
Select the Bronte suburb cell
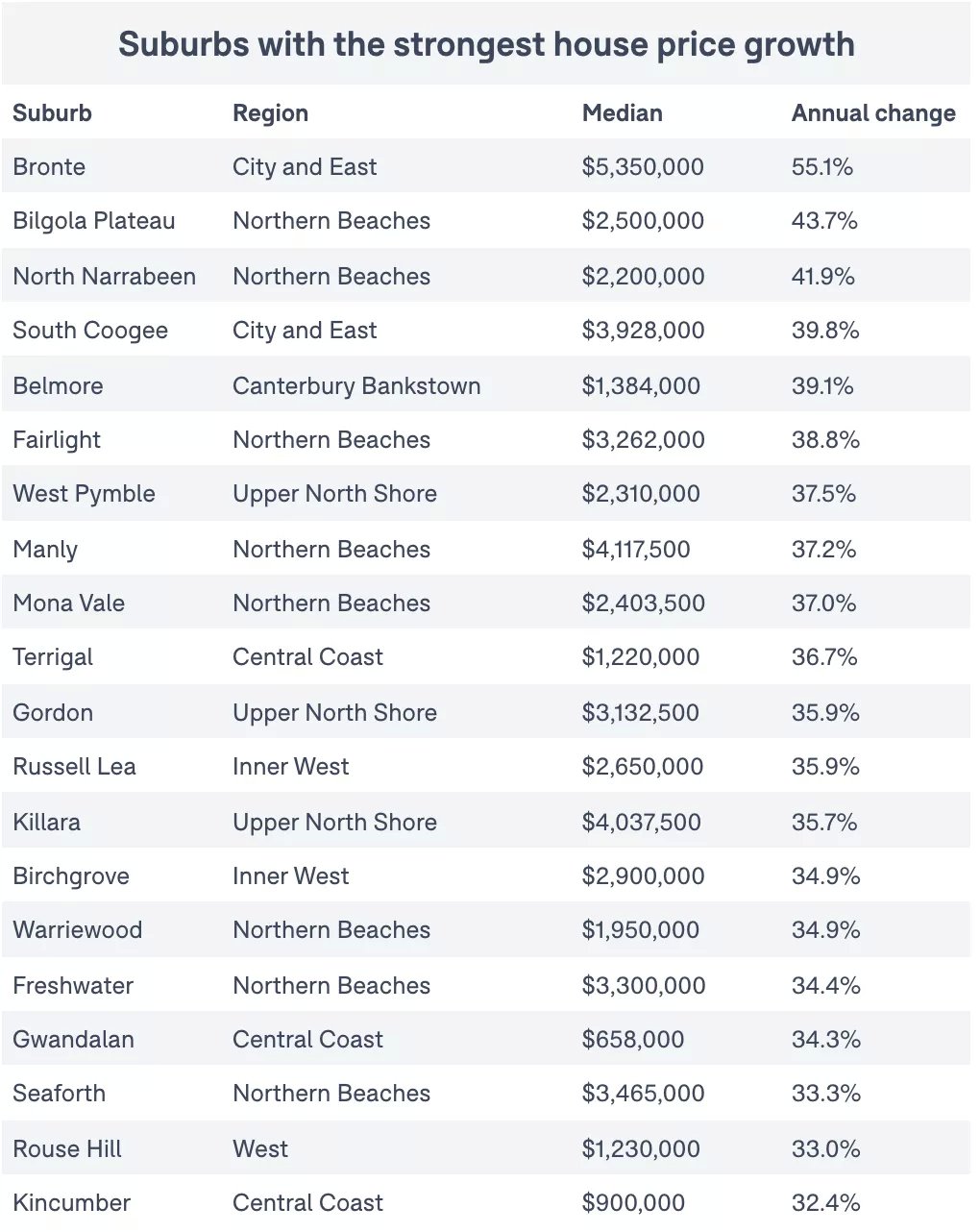(x=49, y=167)
